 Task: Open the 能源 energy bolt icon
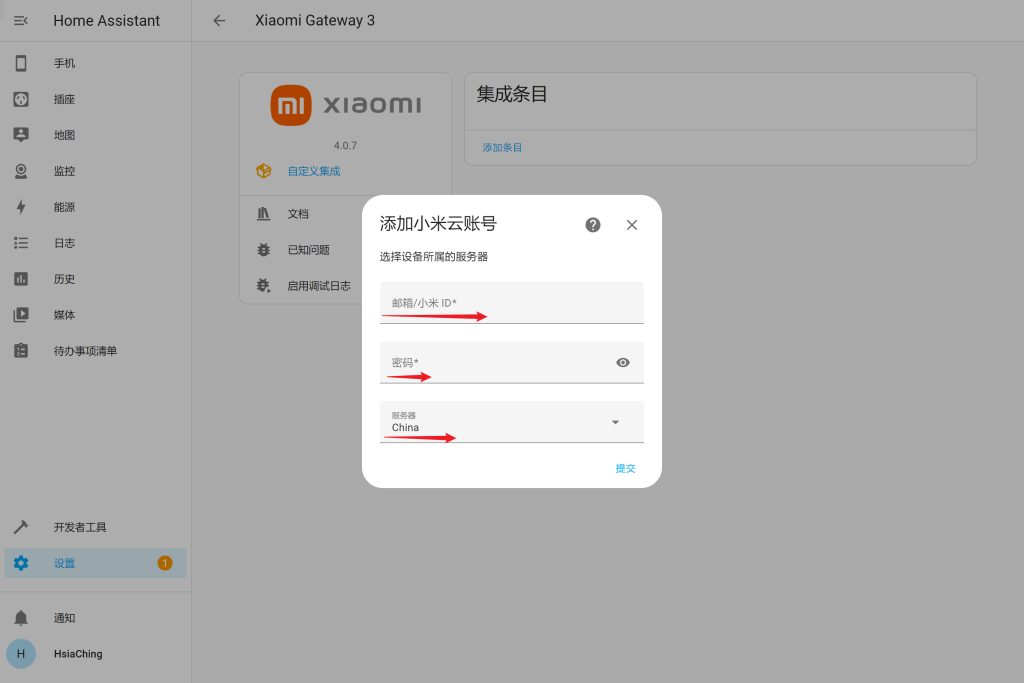pyautogui.click(x=21, y=207)
